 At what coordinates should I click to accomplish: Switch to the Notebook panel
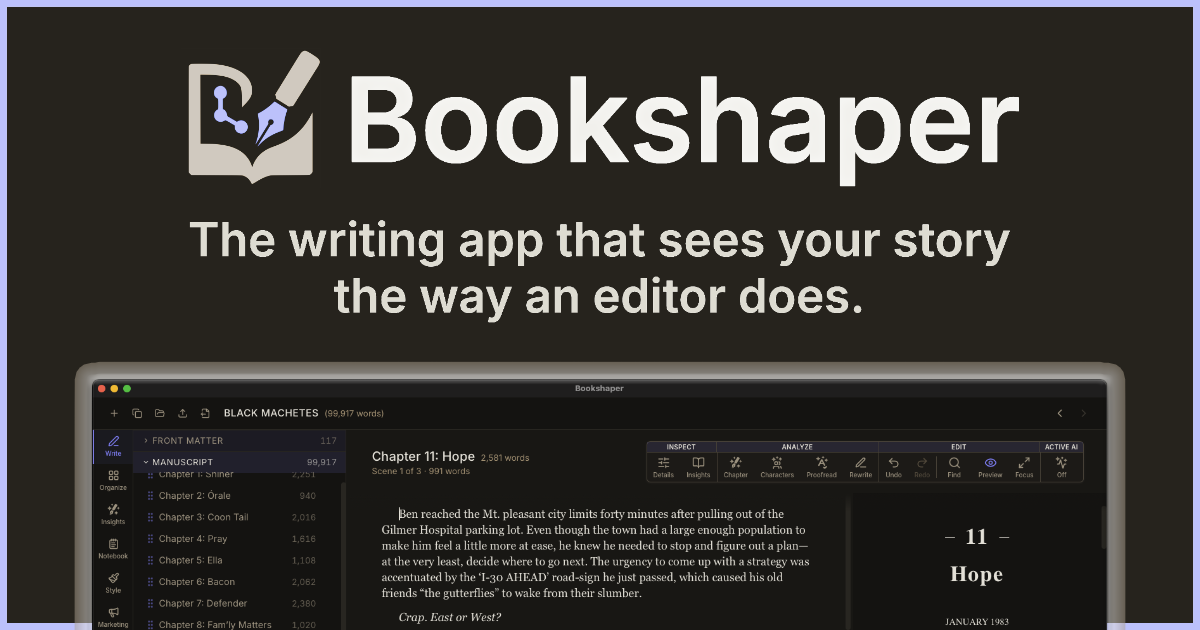pos(113,548)
